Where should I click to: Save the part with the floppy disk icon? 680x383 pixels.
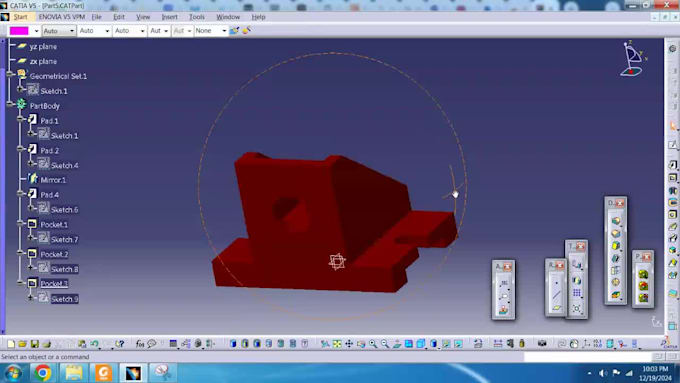(x=34, y=344)
